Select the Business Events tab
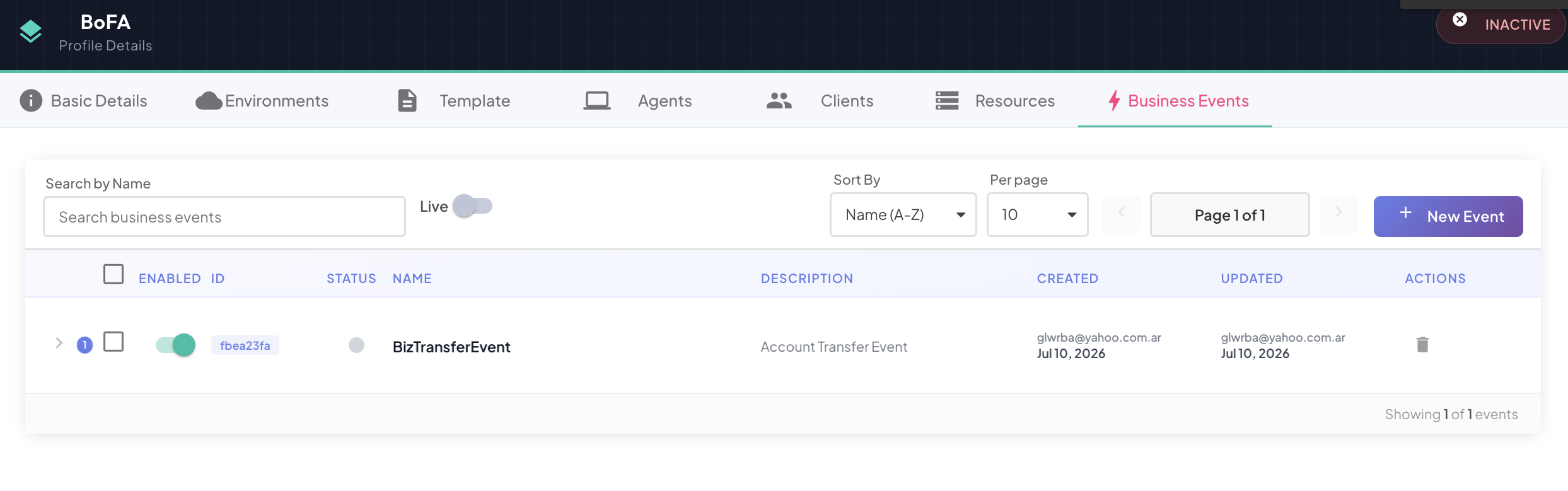 1175,101
